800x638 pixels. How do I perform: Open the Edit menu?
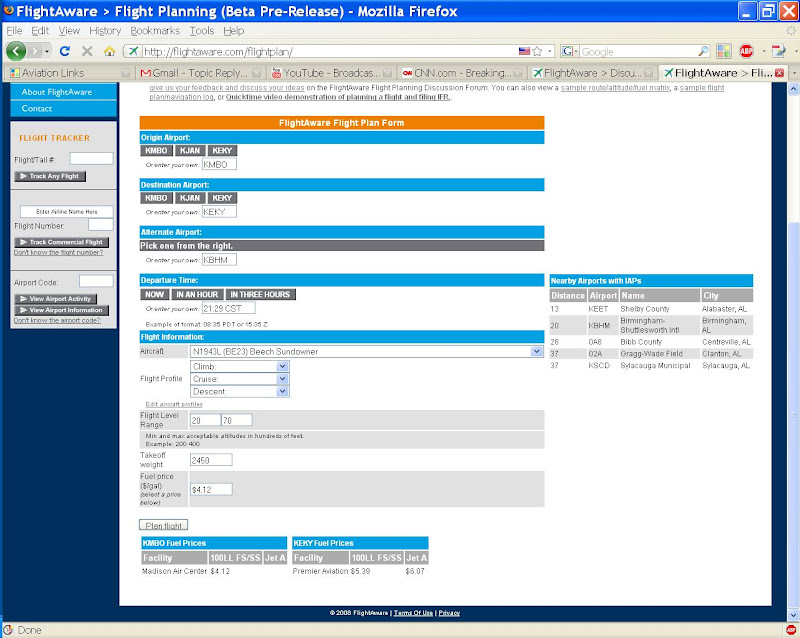click(x=40, y=31)
